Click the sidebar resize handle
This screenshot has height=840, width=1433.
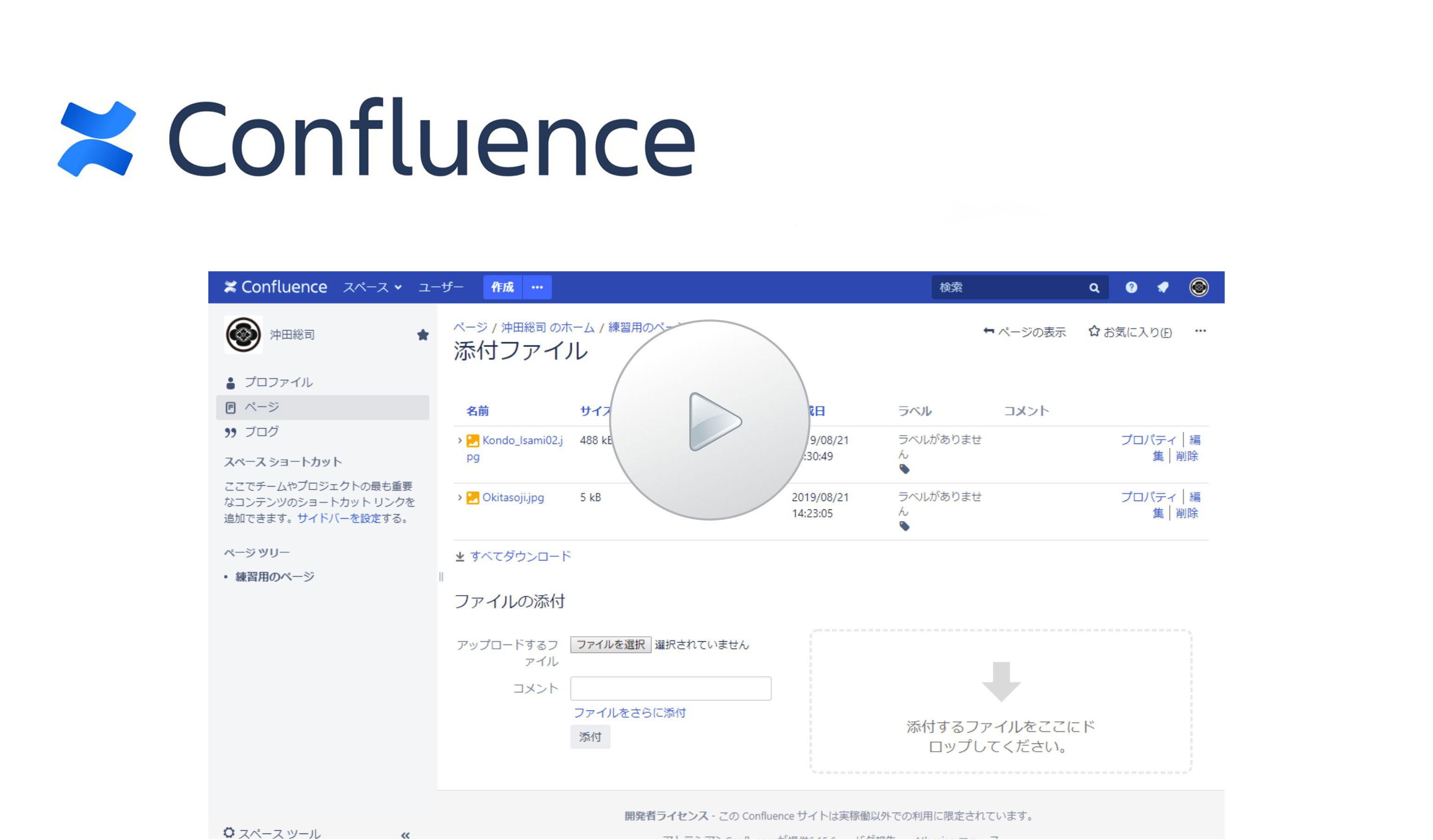click(x=441, y=577)
